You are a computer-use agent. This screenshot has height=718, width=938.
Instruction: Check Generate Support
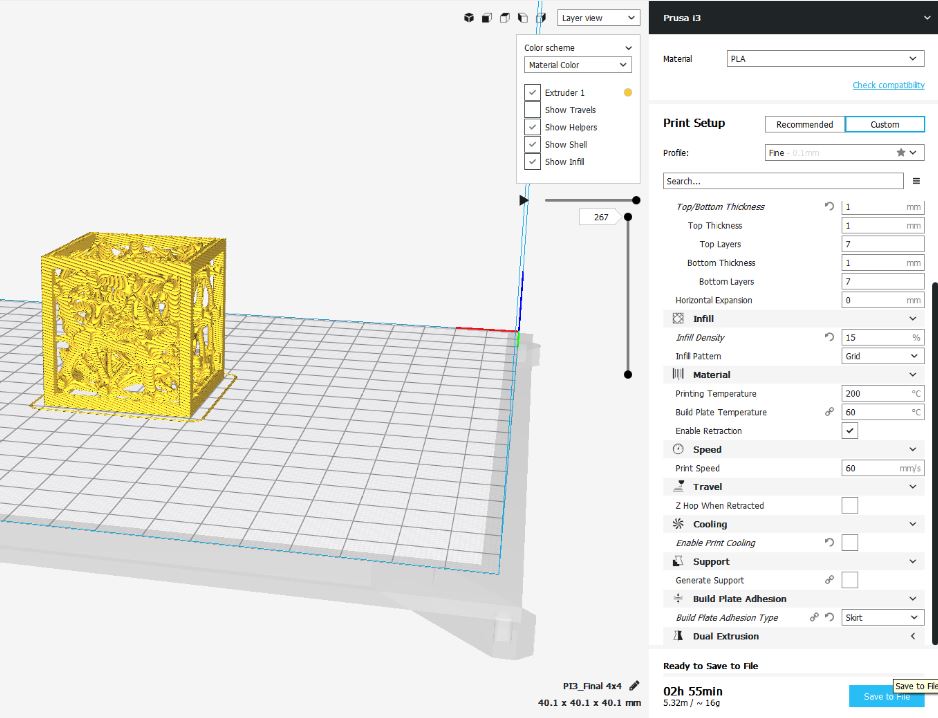pos(849,580)
